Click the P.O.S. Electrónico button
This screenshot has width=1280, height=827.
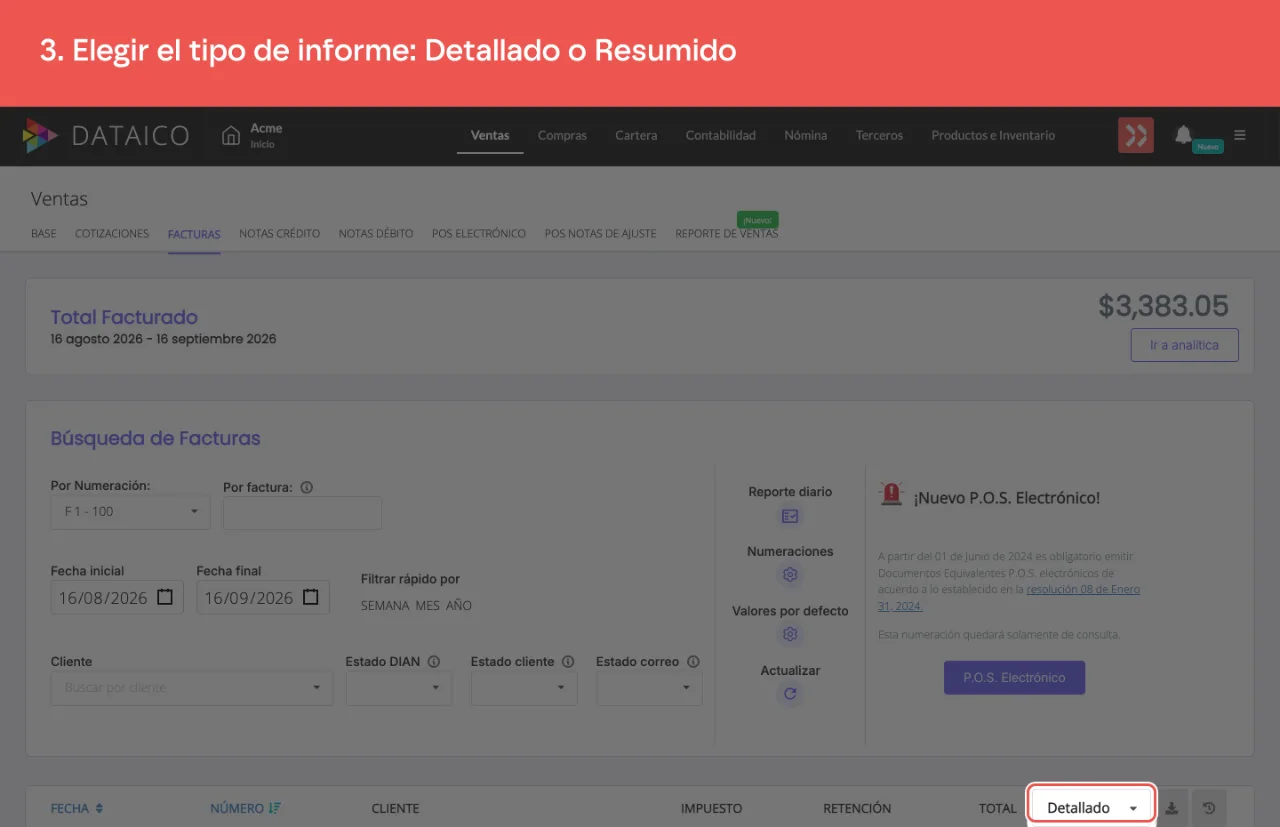(1014, 677)
